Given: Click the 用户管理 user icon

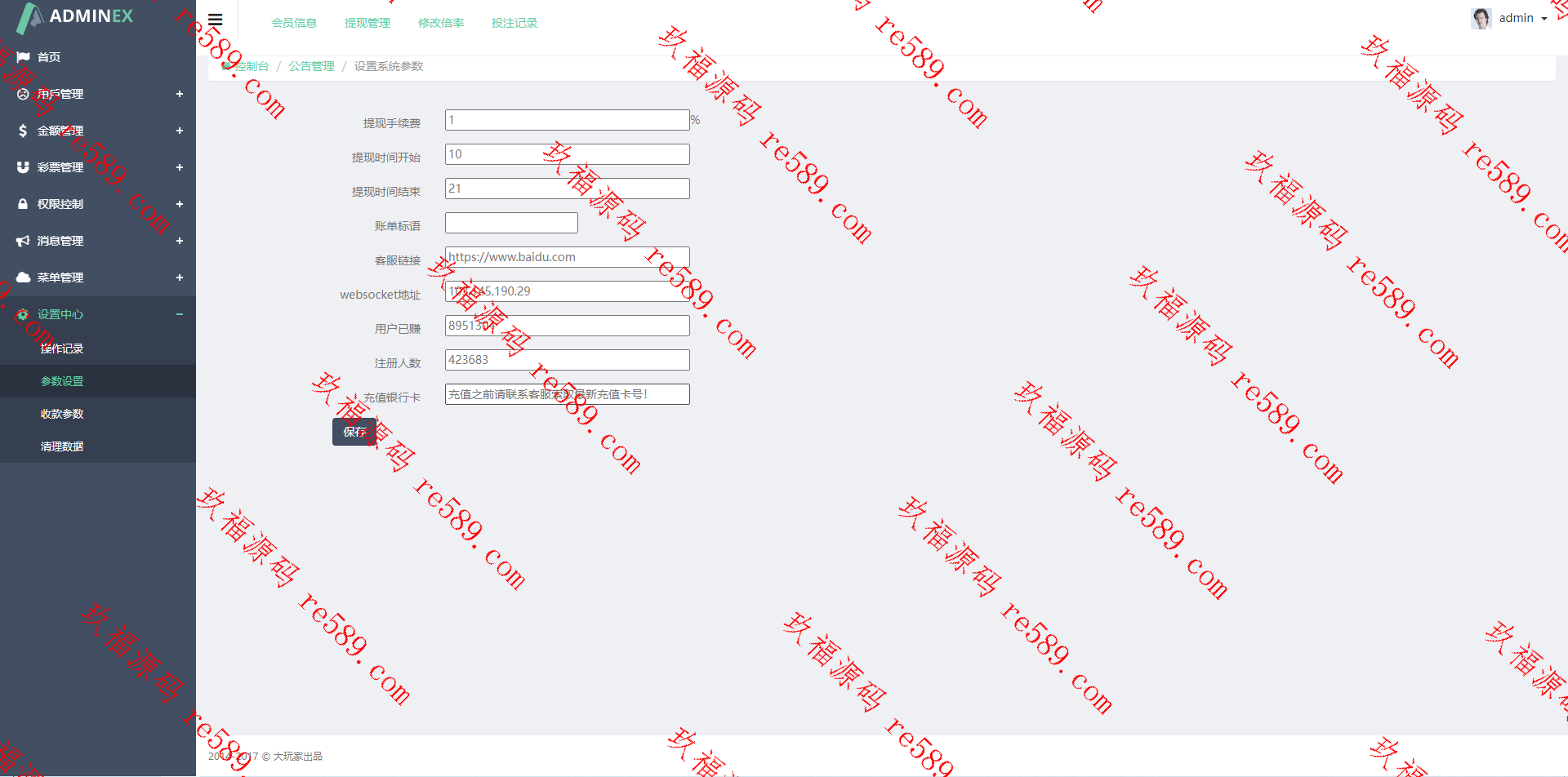Looking at the screenshot, I should (x=23, y=94).
